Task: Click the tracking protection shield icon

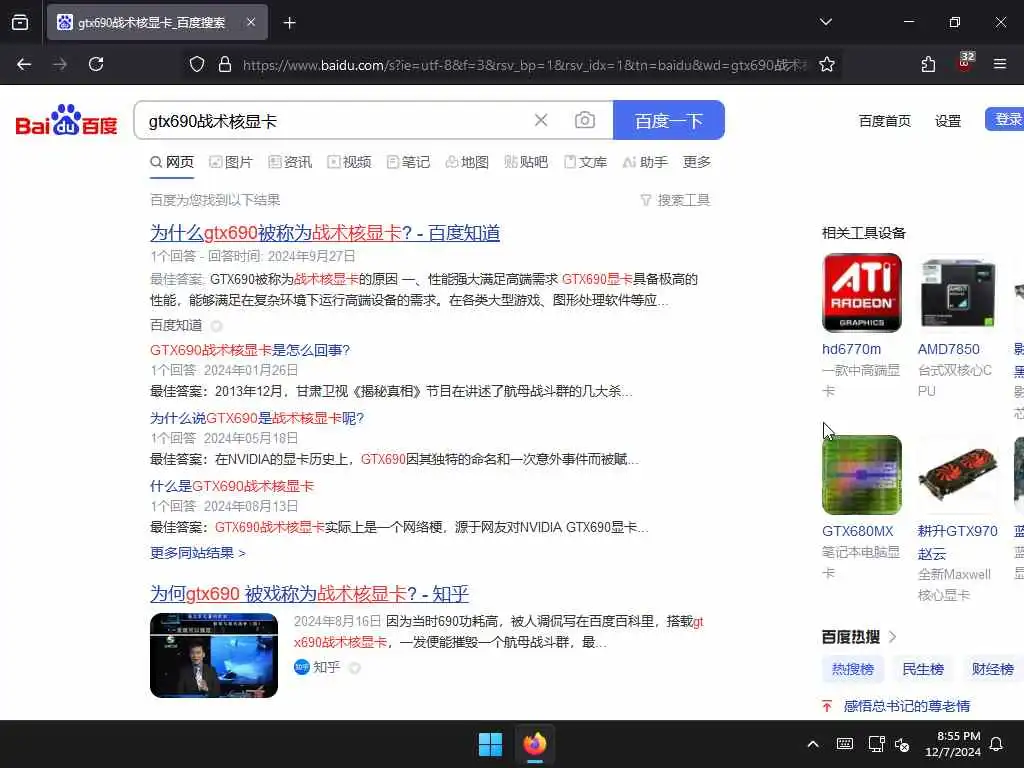Action: [x=197, y=64]
